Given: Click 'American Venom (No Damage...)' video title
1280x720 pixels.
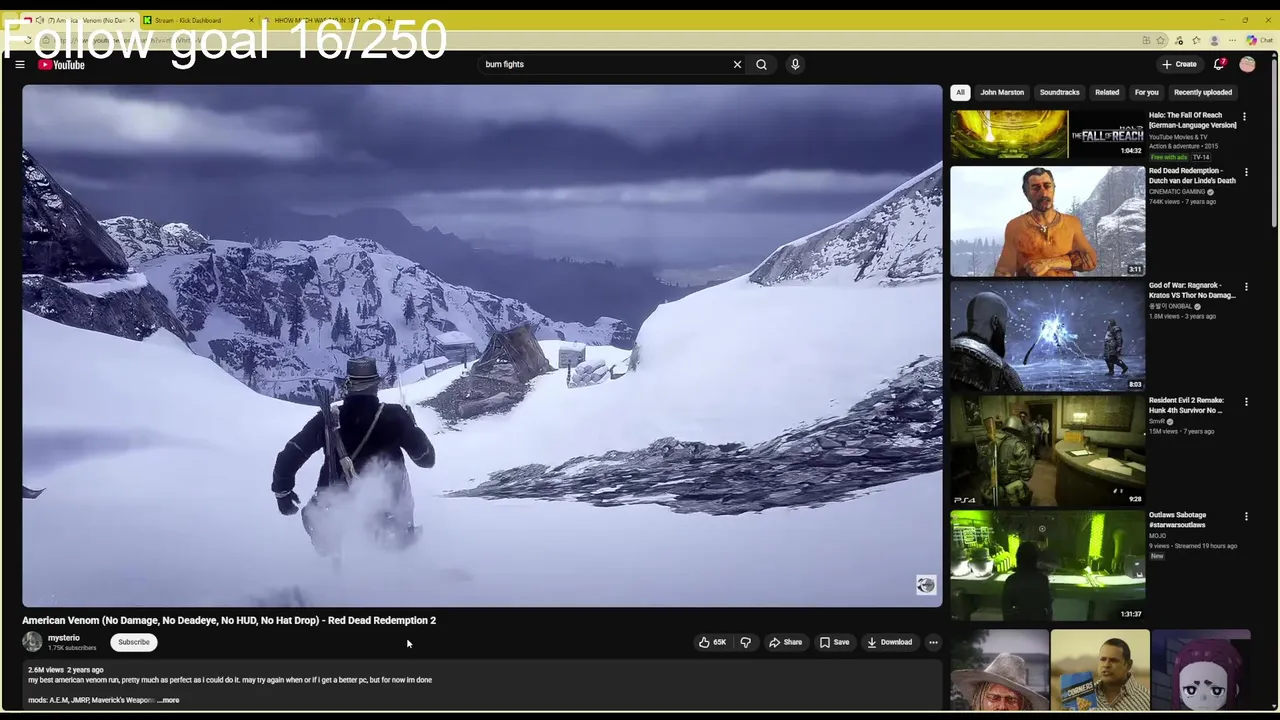Looking at the screenshot, I should coord(229,620).
